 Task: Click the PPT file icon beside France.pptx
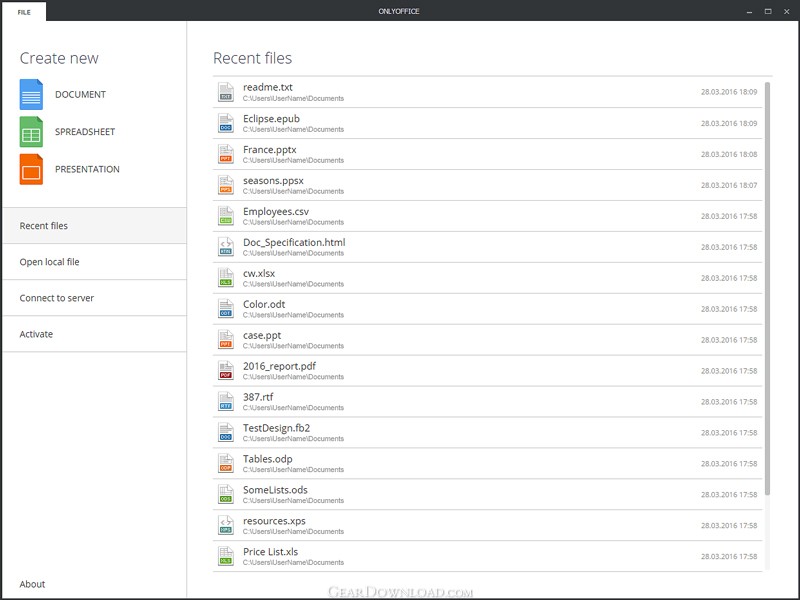point(226,154)
